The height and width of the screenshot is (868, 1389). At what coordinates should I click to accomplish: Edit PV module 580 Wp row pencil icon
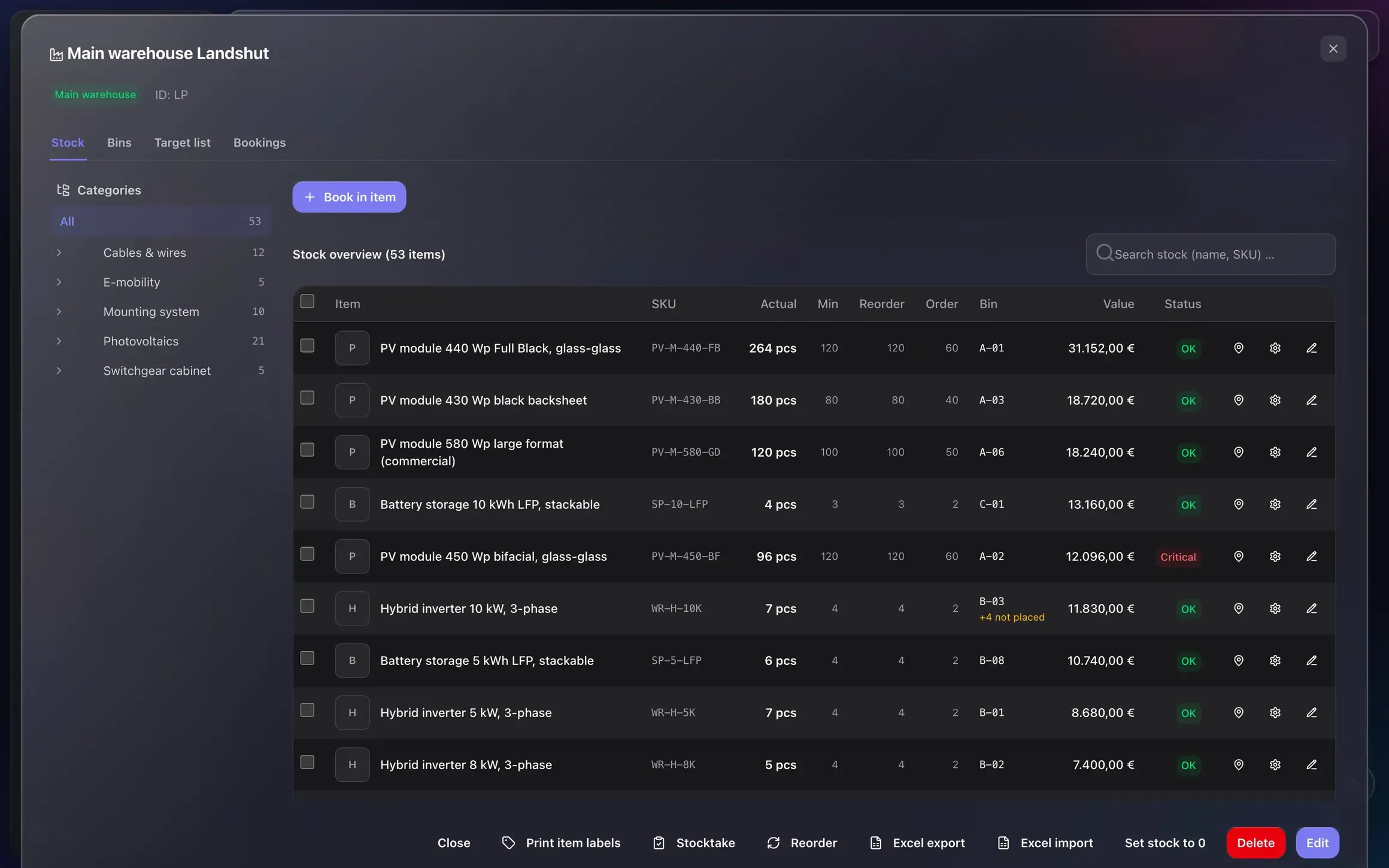pos(1311,452)
